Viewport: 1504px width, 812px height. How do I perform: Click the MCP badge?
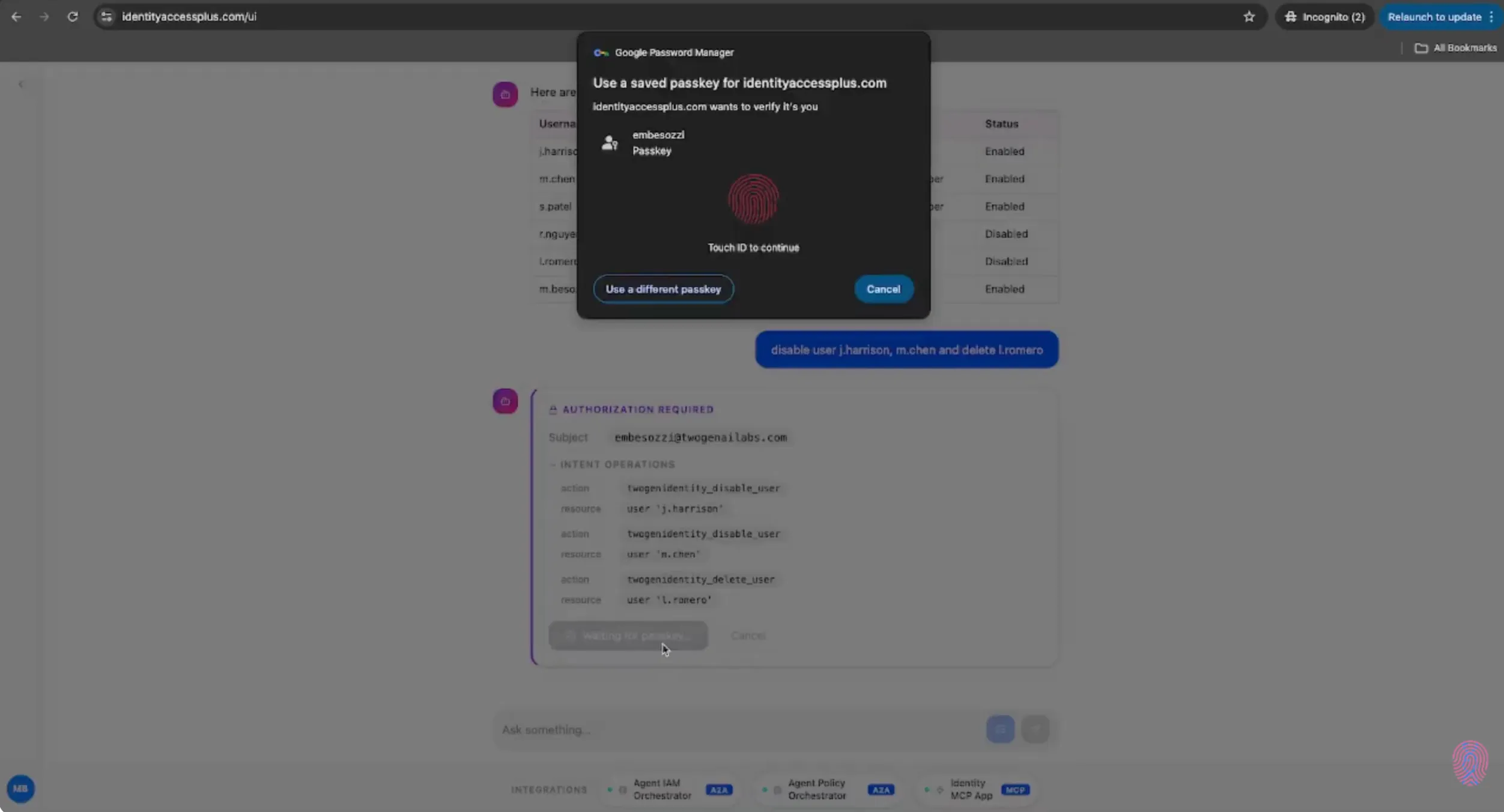point(1016,790)
